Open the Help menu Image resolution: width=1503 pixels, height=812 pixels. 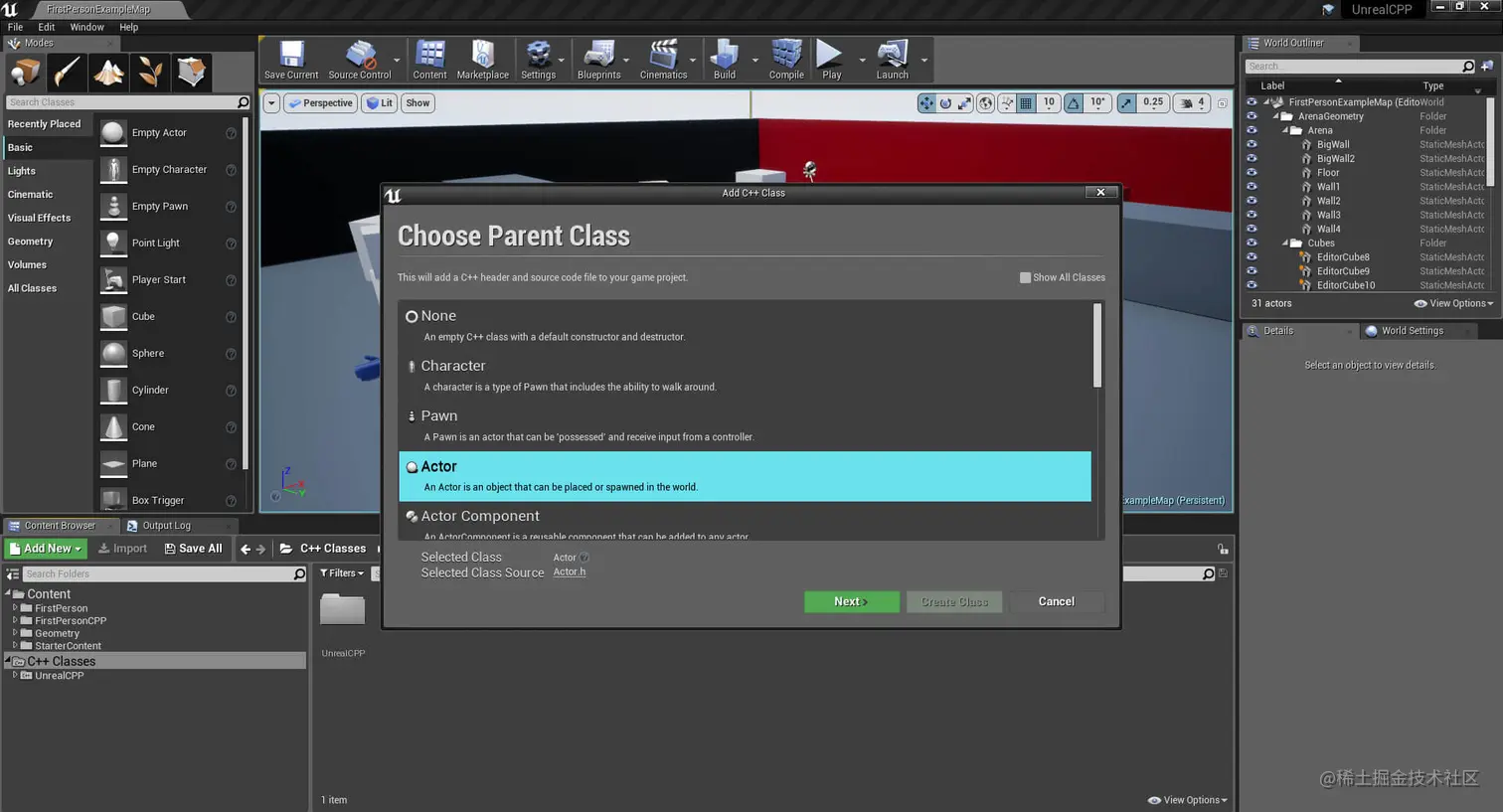tap(128, 27)
